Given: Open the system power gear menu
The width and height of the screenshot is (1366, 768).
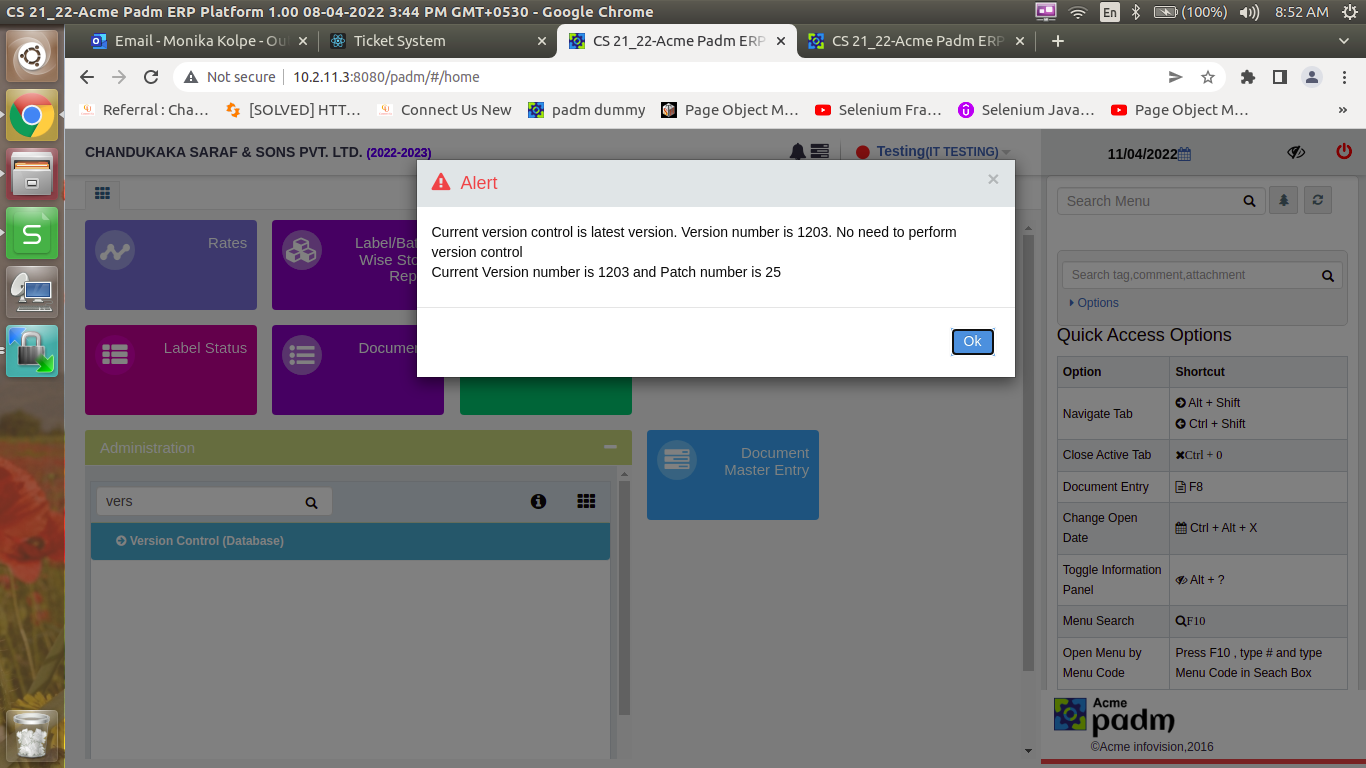Looking at the screenshot, I should [1349, 12].
